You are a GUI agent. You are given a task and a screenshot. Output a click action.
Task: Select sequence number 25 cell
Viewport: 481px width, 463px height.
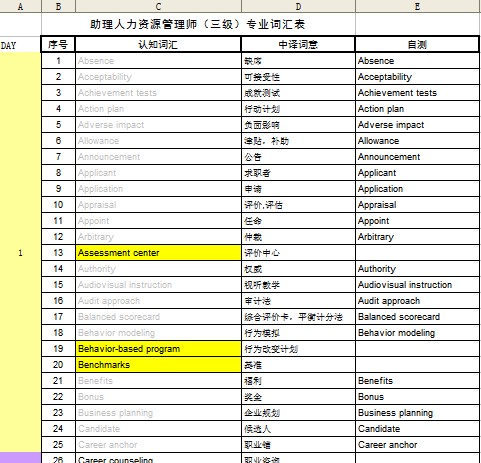58,445
